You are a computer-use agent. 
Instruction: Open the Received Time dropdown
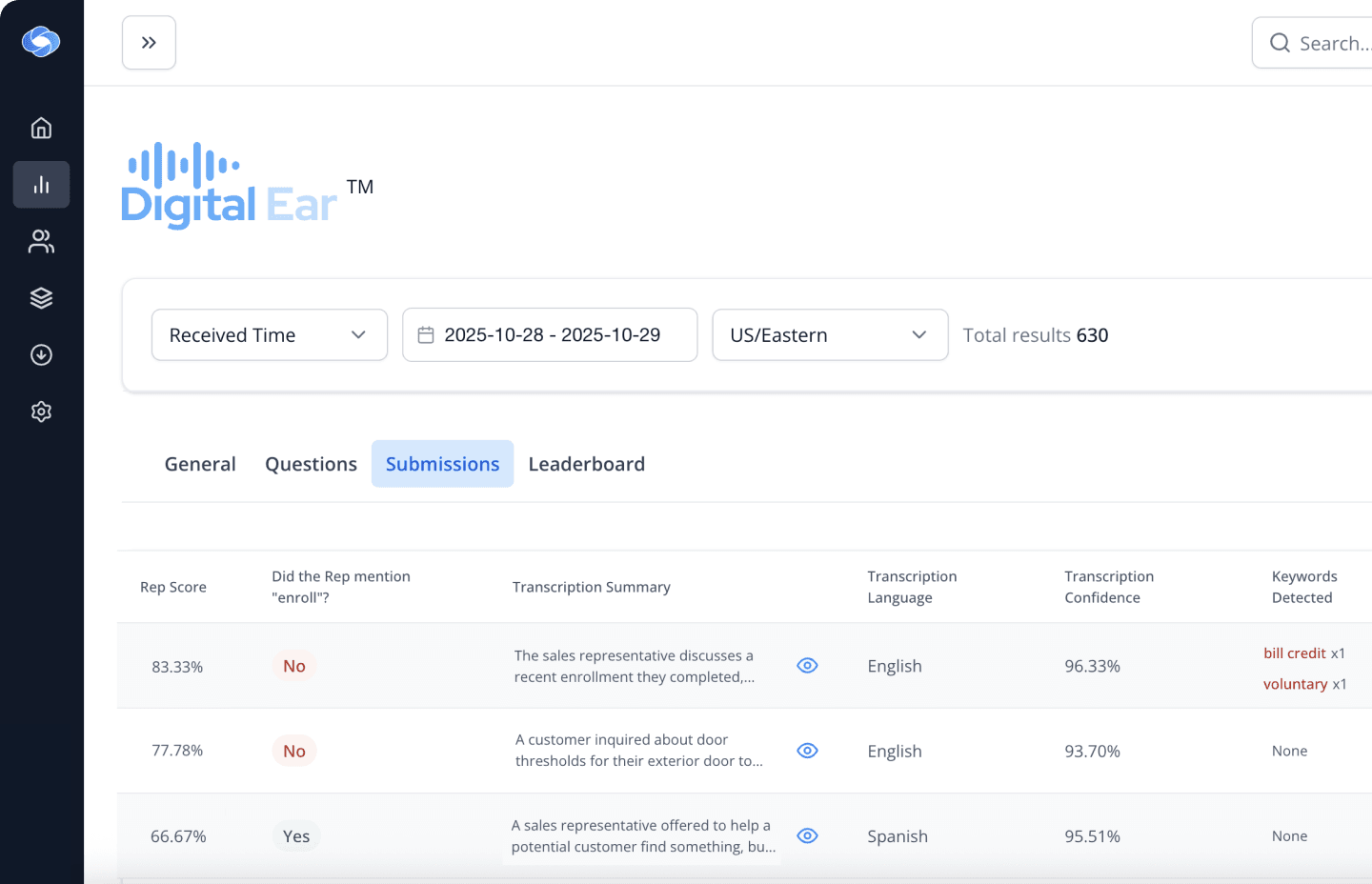270,335
